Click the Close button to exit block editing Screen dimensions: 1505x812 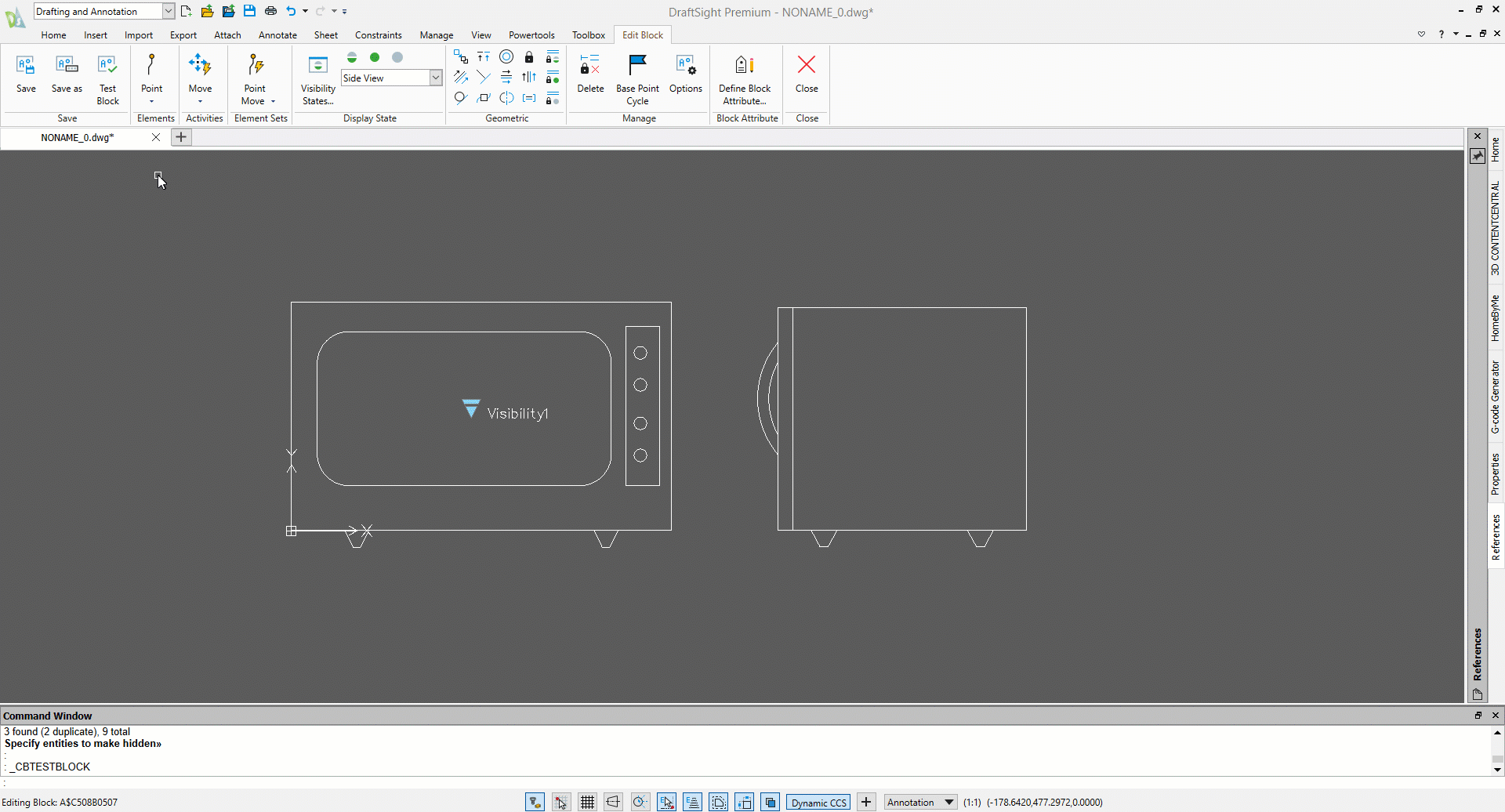pos(806,74)
